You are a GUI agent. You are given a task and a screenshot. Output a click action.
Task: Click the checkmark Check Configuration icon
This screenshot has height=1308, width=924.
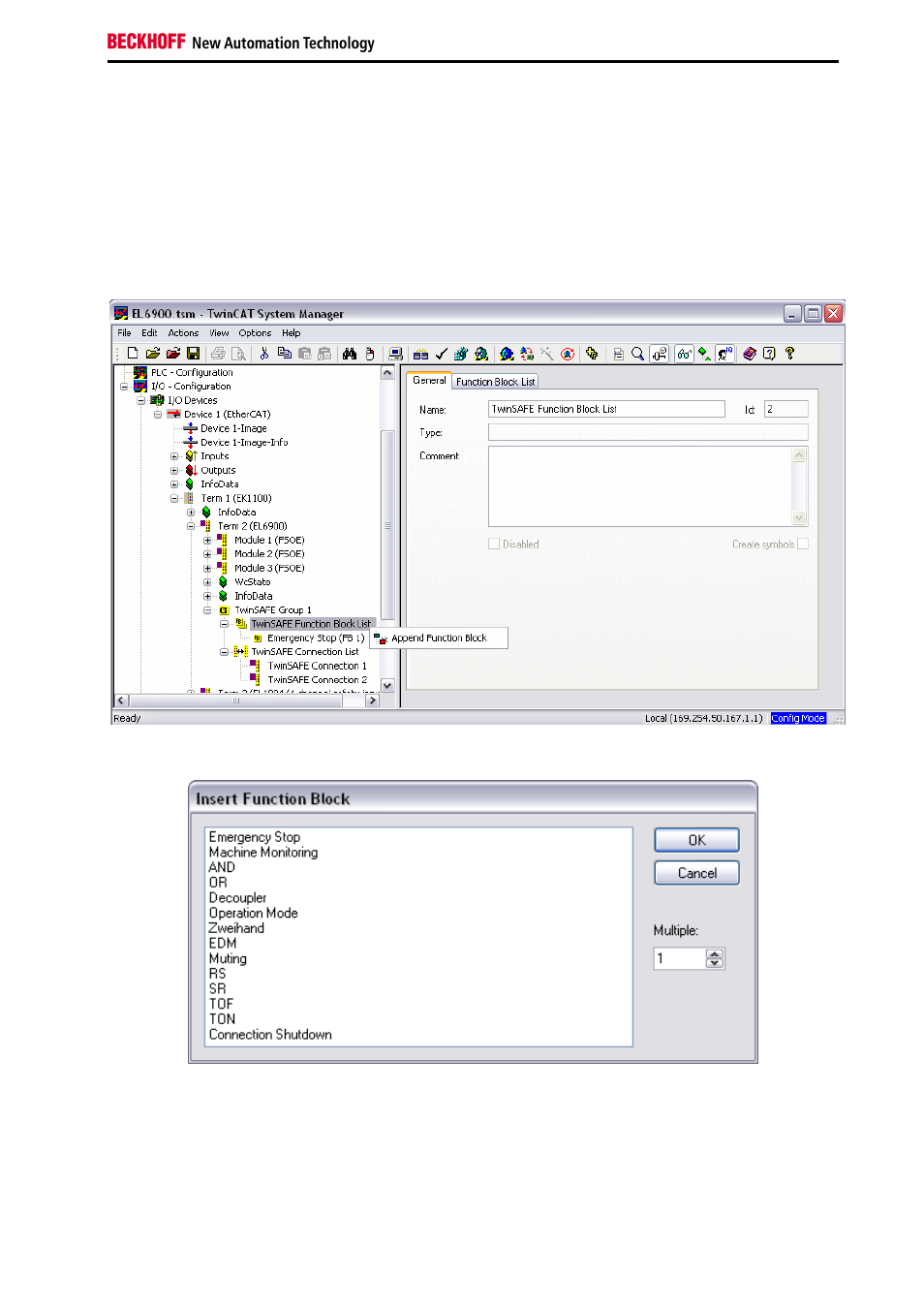[x=441, y=354]
